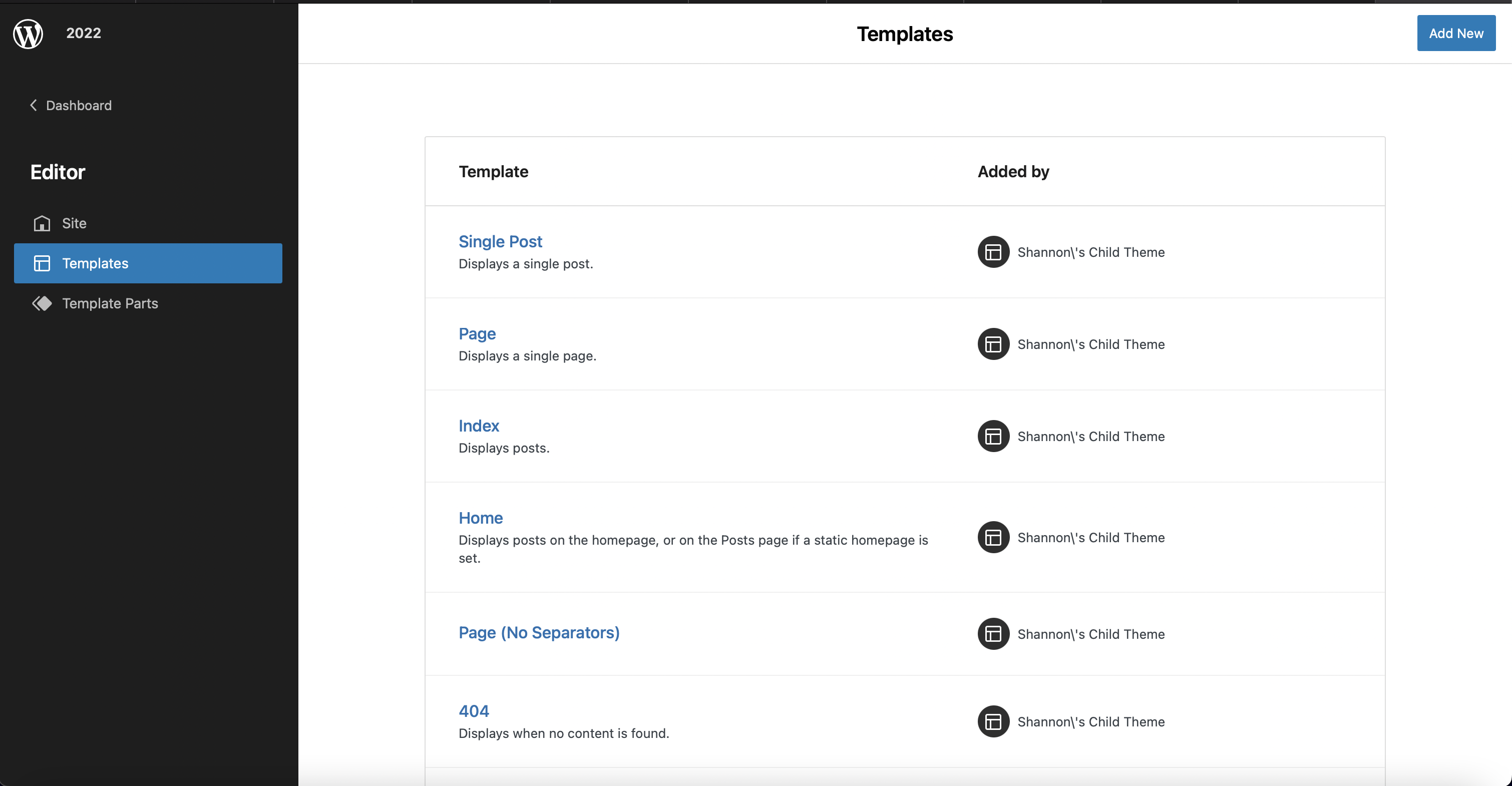The image size is (1512, 786).
Task: Click the Template Parts diamond icon
Action: click(x=42, y=303)
